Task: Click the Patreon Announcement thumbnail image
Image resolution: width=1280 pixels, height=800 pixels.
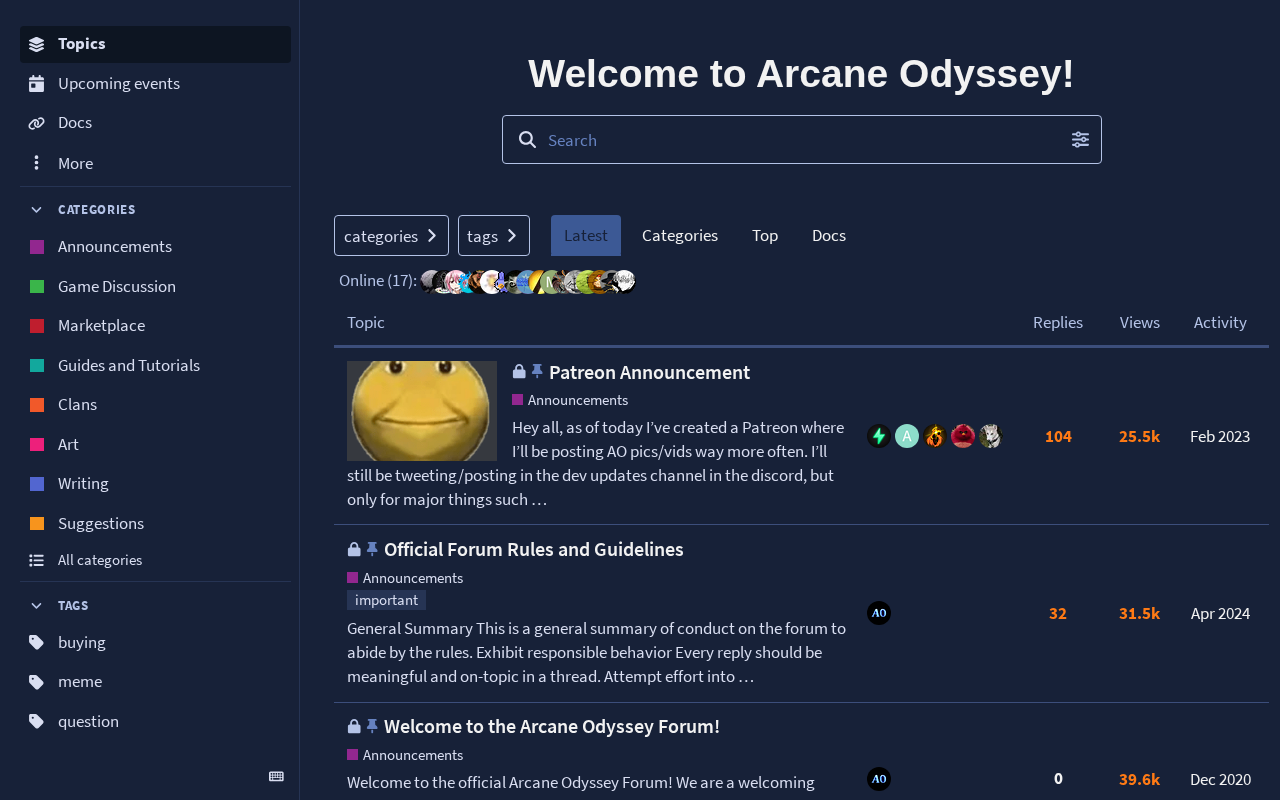Action: tap(422, 411)
